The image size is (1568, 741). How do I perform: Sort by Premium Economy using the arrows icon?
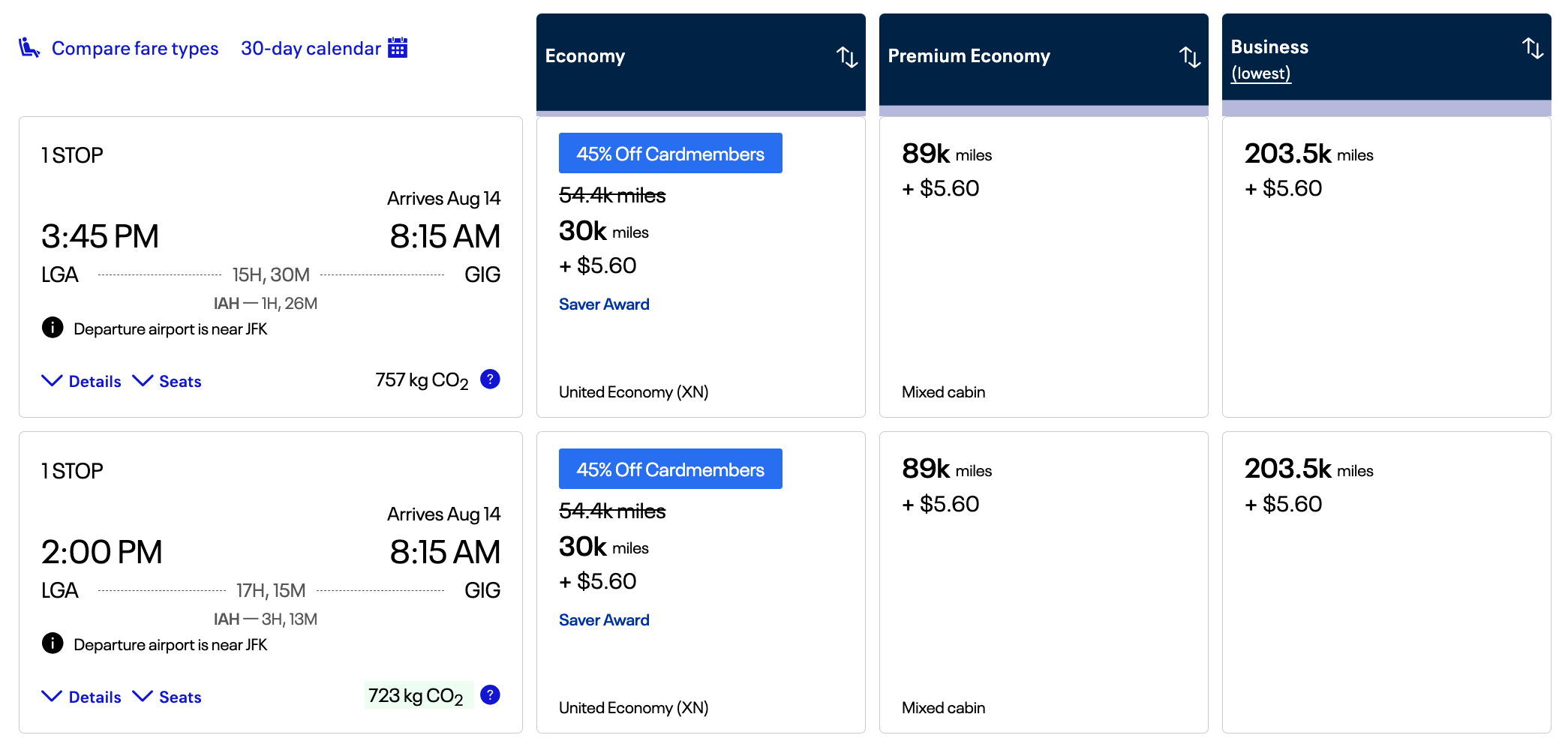pyautogui.click(x=1190, y=57)
